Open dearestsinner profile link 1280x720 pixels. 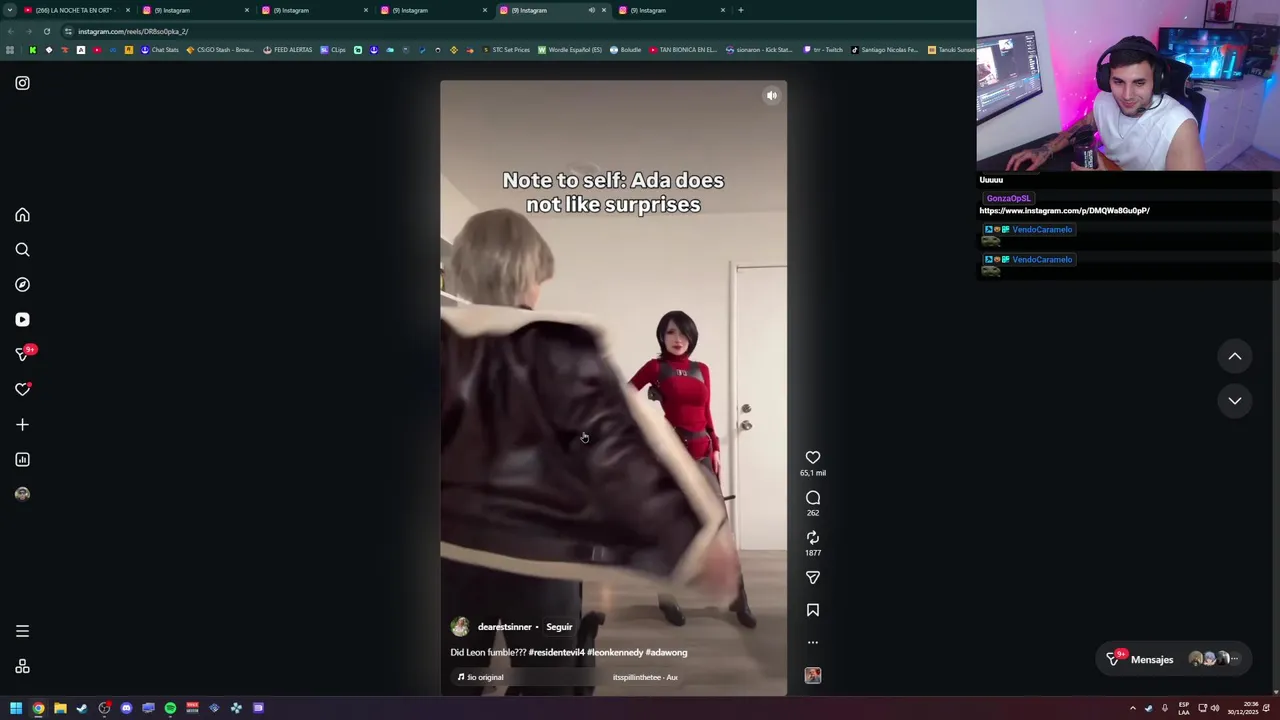(504, 627)
